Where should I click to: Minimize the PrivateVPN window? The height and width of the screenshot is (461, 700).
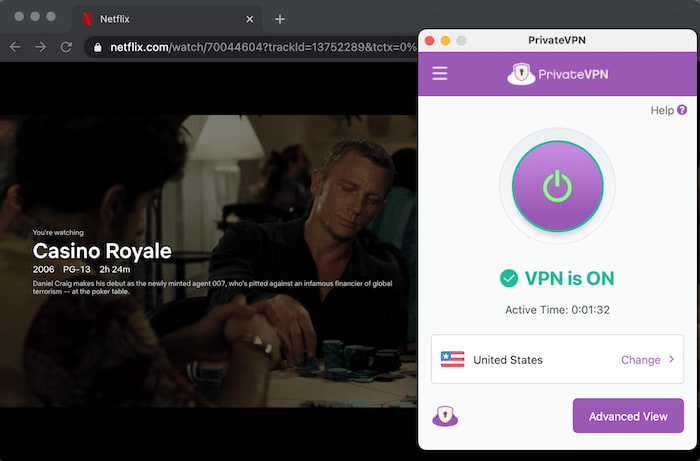(446, 41)
